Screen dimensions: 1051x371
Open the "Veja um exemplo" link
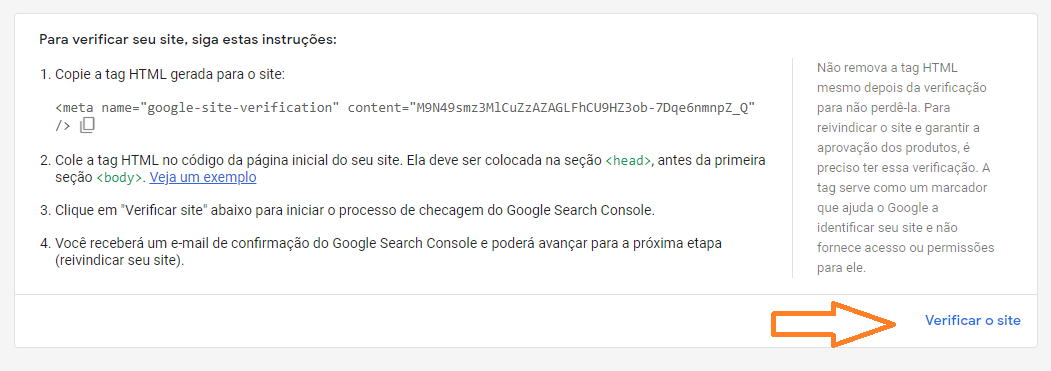point(202,177)
